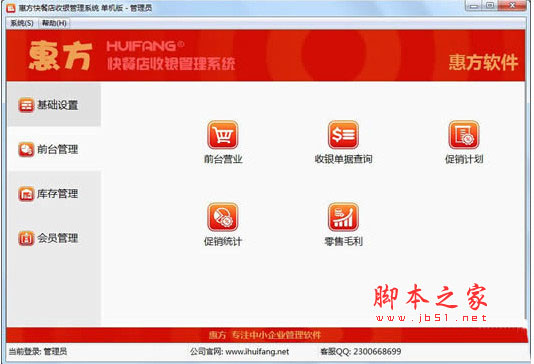Select the 会员管理 sidebar label
Image resolution: width=534 pixels, height=364 pixels.
tap(58, 238)
